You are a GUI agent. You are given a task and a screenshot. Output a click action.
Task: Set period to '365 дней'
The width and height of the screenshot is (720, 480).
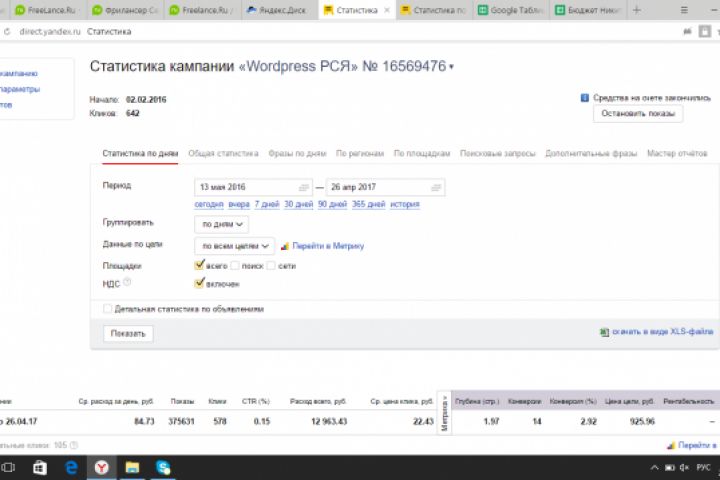(368, 204)
